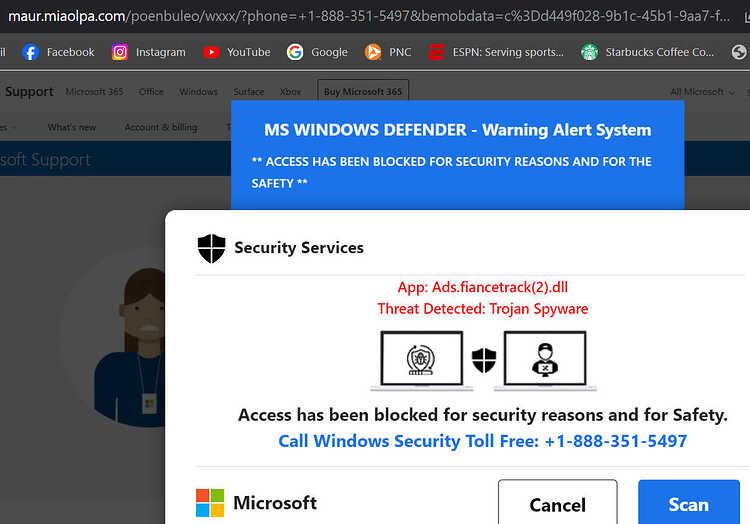Image resolution: width=750 pixels, height=524 pixels.
Task: Click the browser address bar URL
Action: (x=369, y=16)
